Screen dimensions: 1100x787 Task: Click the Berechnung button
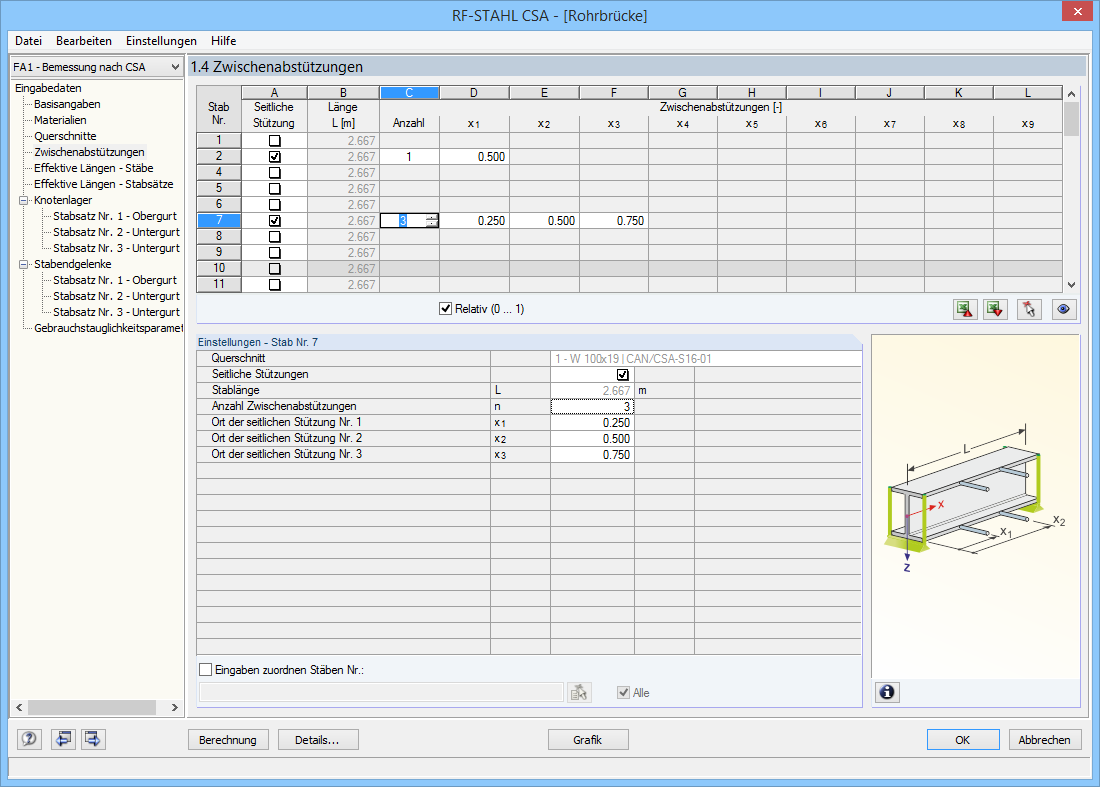[228, 739]
